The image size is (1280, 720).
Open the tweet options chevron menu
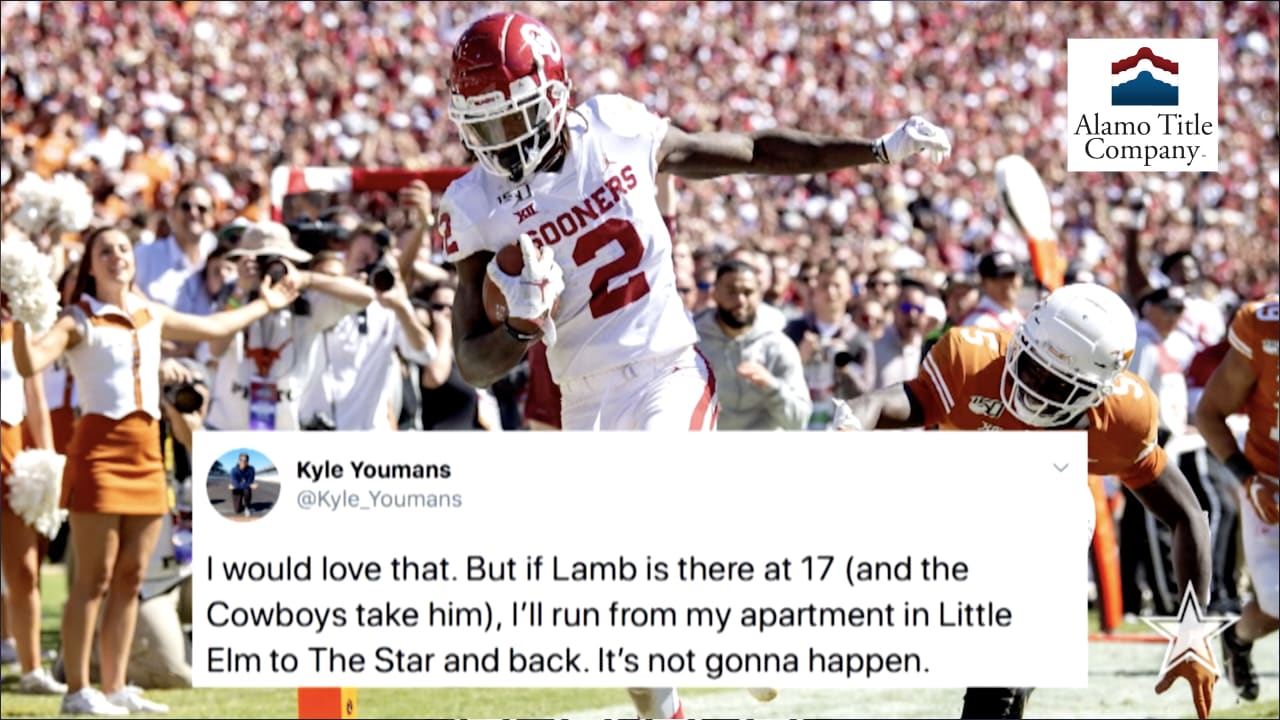click(x=1060, y=467)
